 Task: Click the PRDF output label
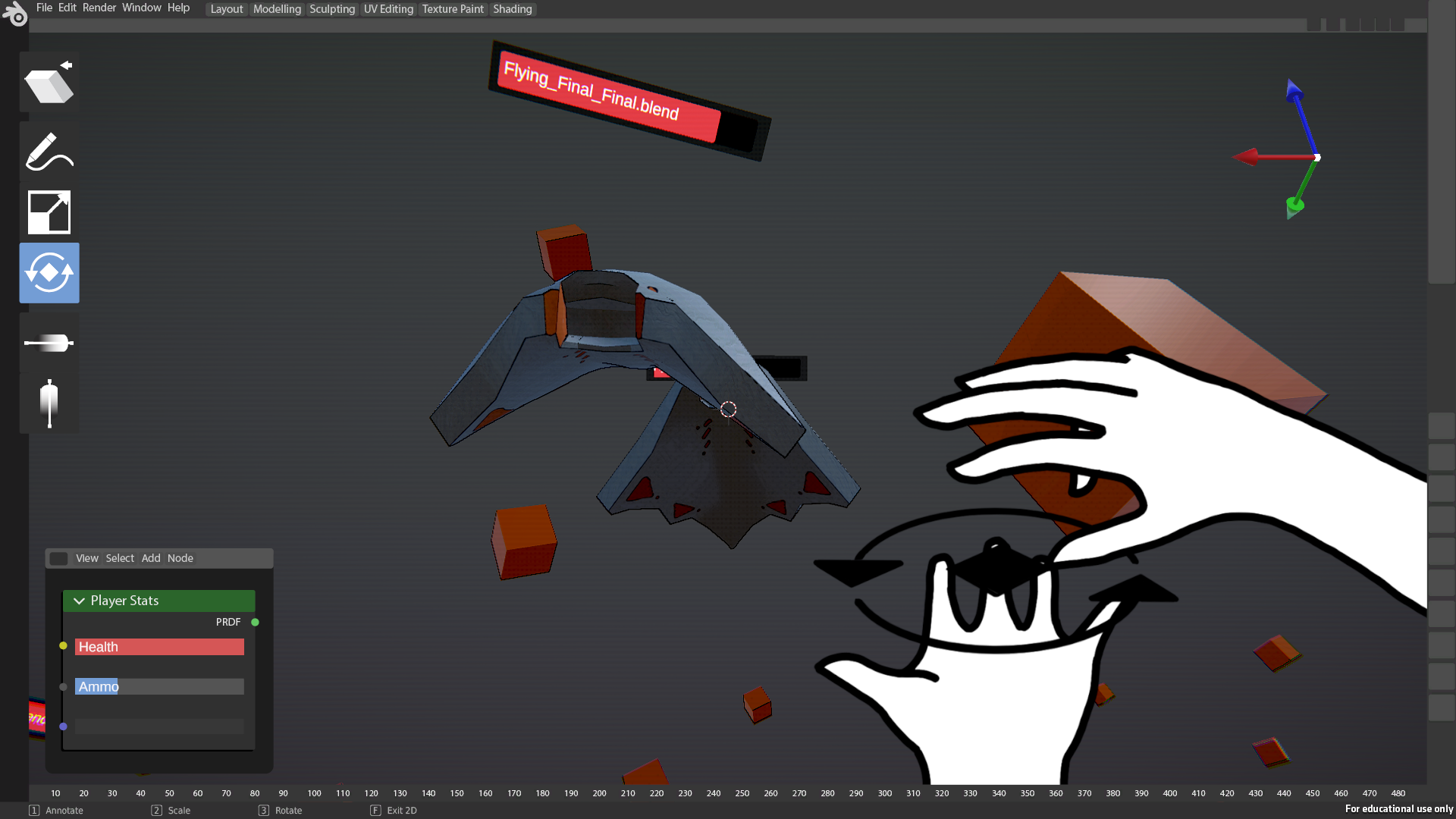[228, 622]
